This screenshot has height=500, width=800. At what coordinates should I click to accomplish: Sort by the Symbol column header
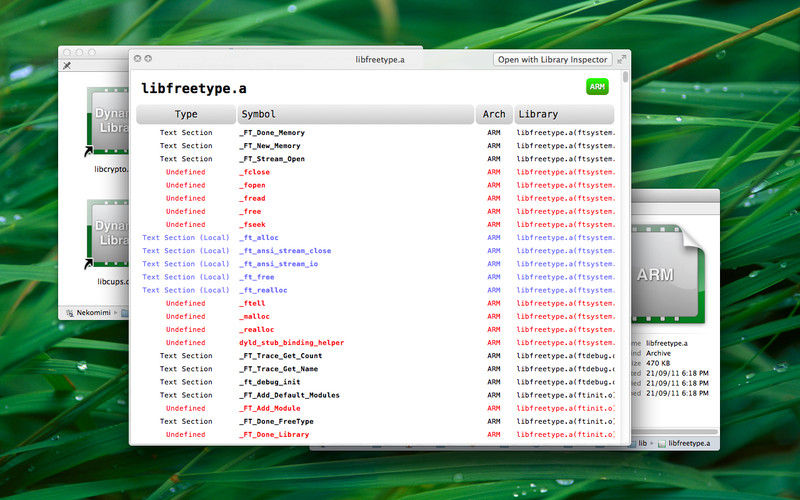(x=355, y=115)
